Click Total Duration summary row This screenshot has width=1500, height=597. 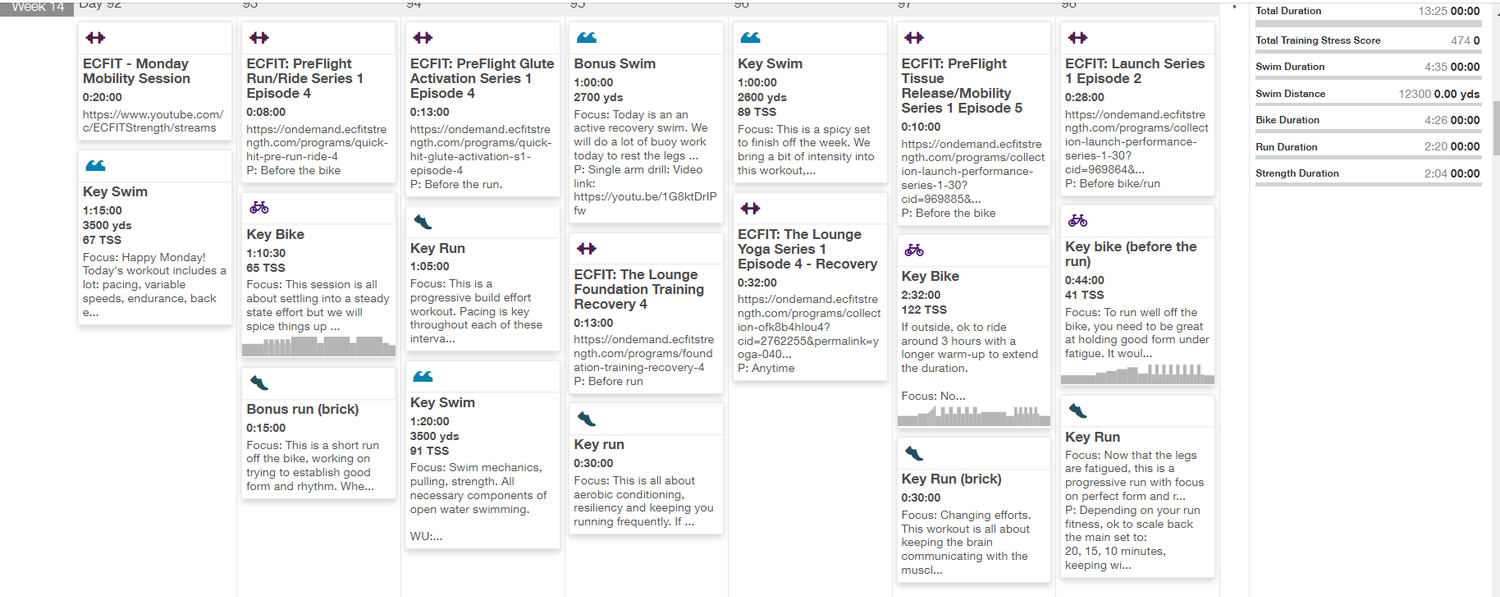1368,15
